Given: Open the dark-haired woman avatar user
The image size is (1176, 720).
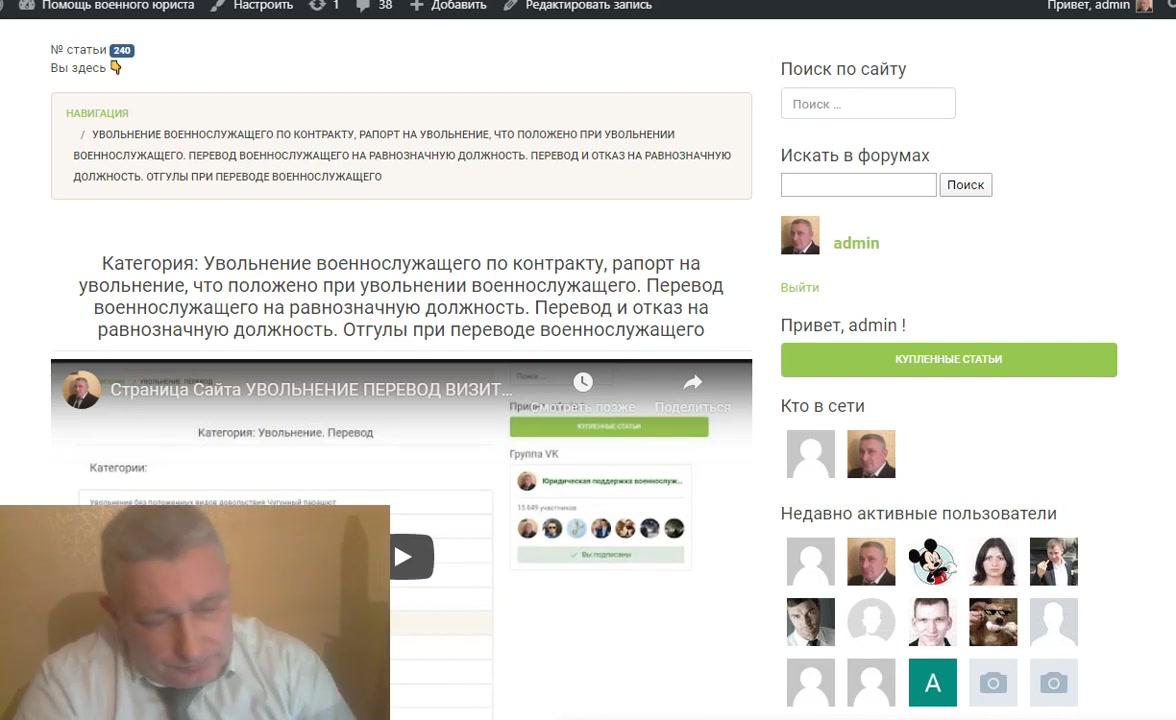Looking at the screenshot, I should click(x=993, y=561).
